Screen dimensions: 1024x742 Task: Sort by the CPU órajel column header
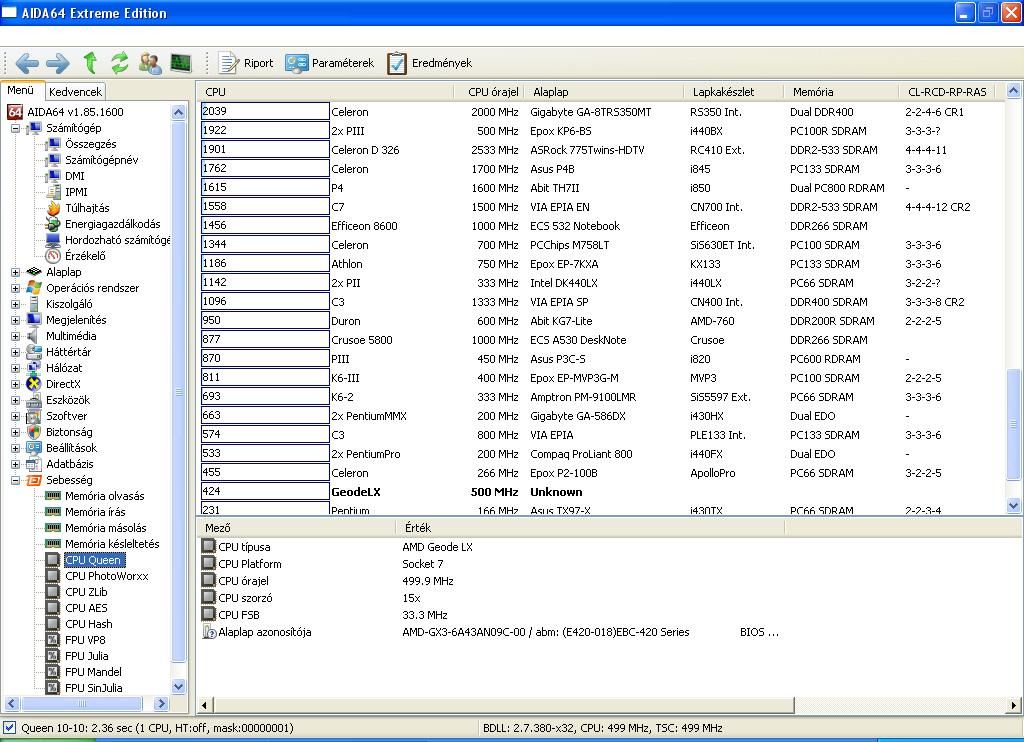492,92
